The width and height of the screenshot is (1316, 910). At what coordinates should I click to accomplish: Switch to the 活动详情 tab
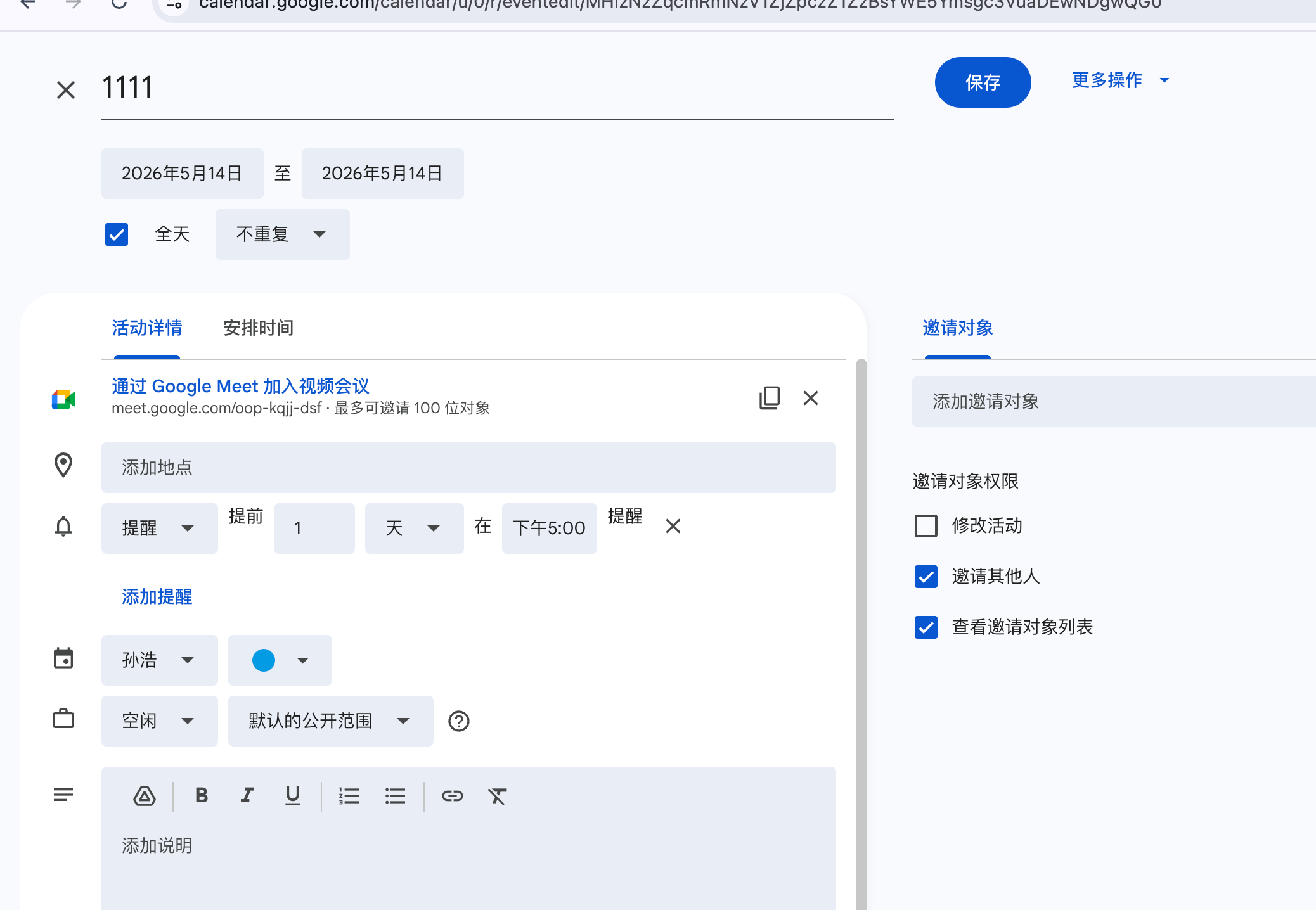[x=147, y=328]
